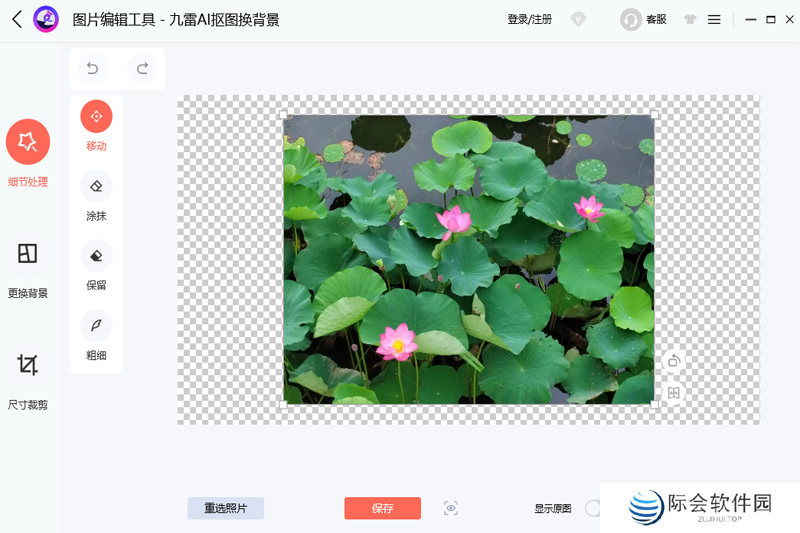Click the undo arrow
Image resolution: width=800 pixels, height=533 pixels.
[x=92, y=68]
